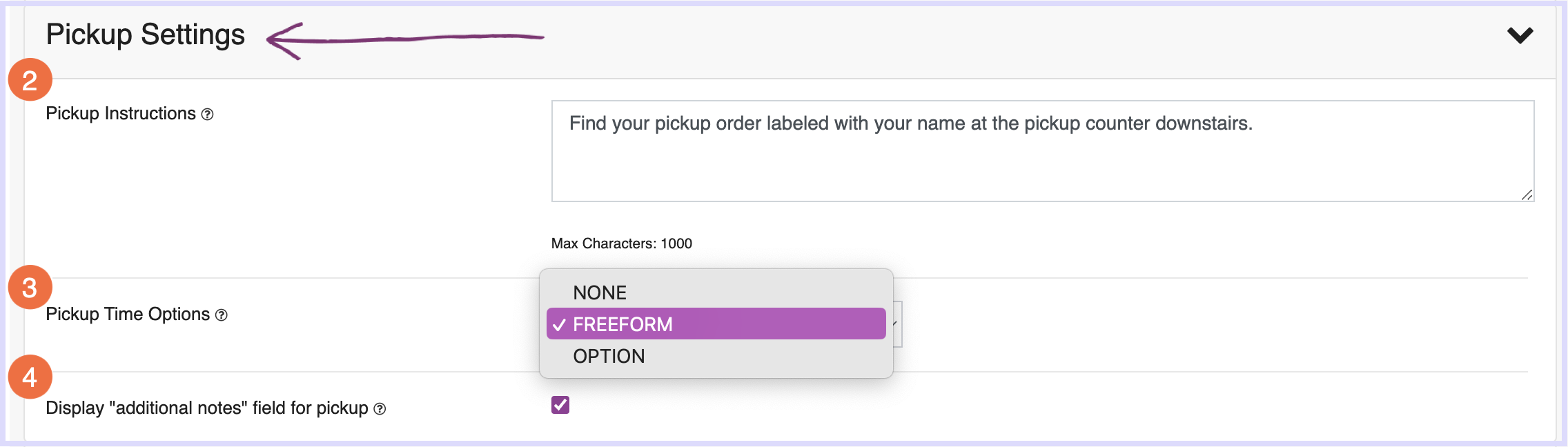Click the Pickup Instructions label
Screen dimensions: 1568x447
[x=121, y=114]
